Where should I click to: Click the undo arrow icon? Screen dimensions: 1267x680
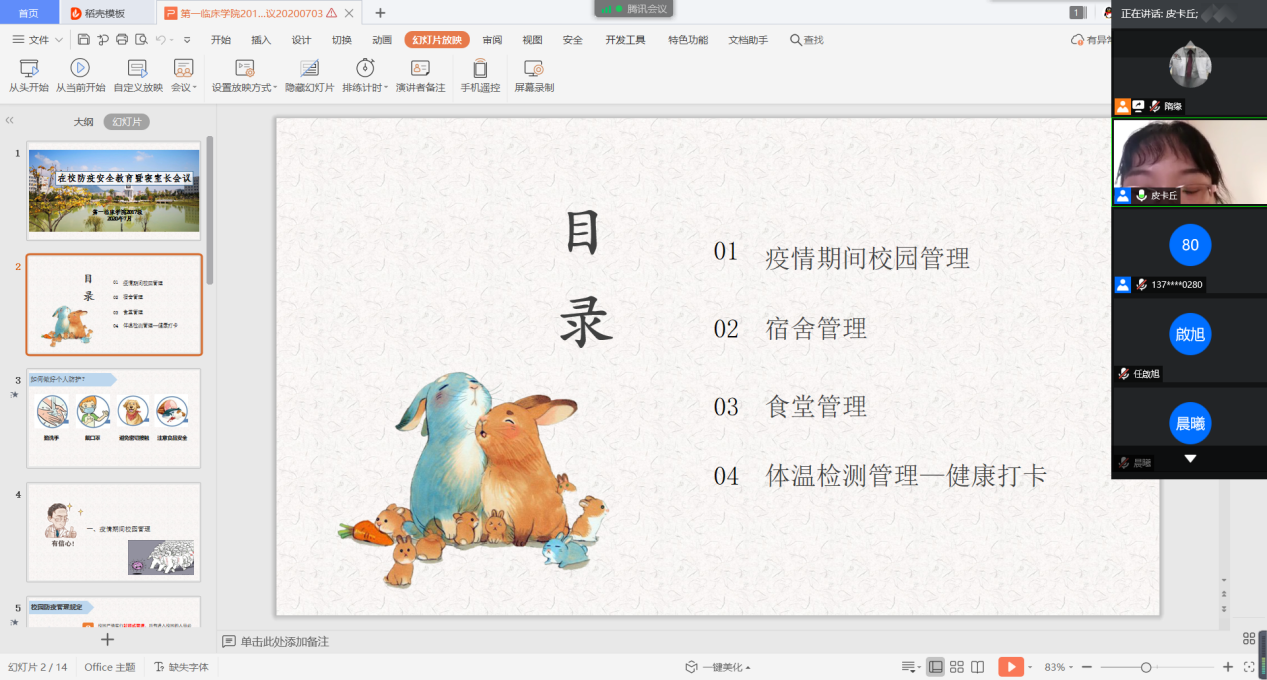pyautogui.click(x=160, y=40)
